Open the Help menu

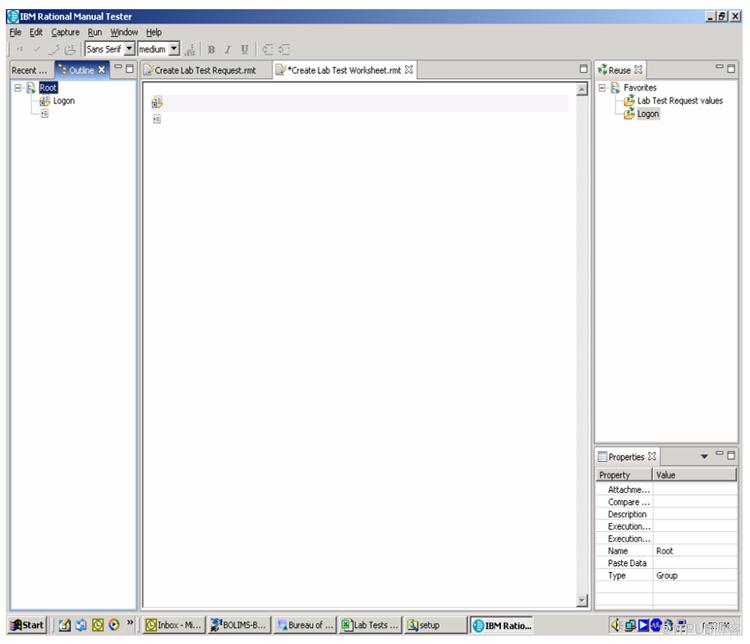(154, 32)
